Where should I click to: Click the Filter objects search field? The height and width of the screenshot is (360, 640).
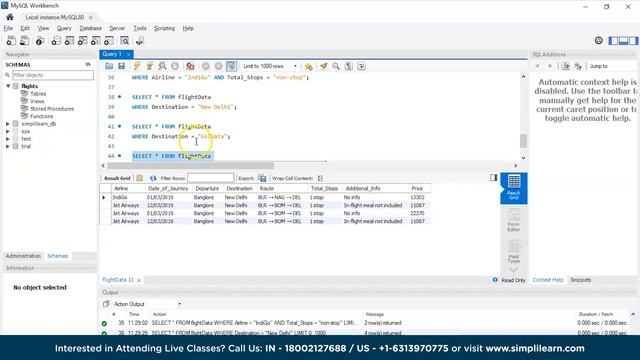(53, 75)
